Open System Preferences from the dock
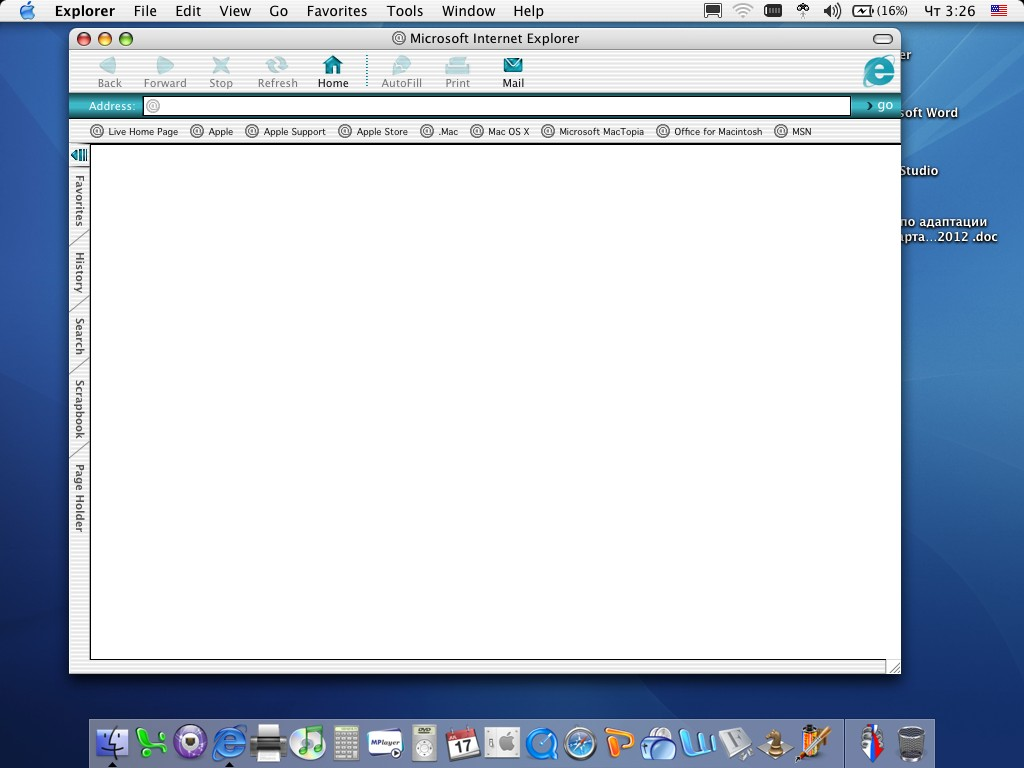Viewport: 1024px width, 768px height. tap(502, 743)
